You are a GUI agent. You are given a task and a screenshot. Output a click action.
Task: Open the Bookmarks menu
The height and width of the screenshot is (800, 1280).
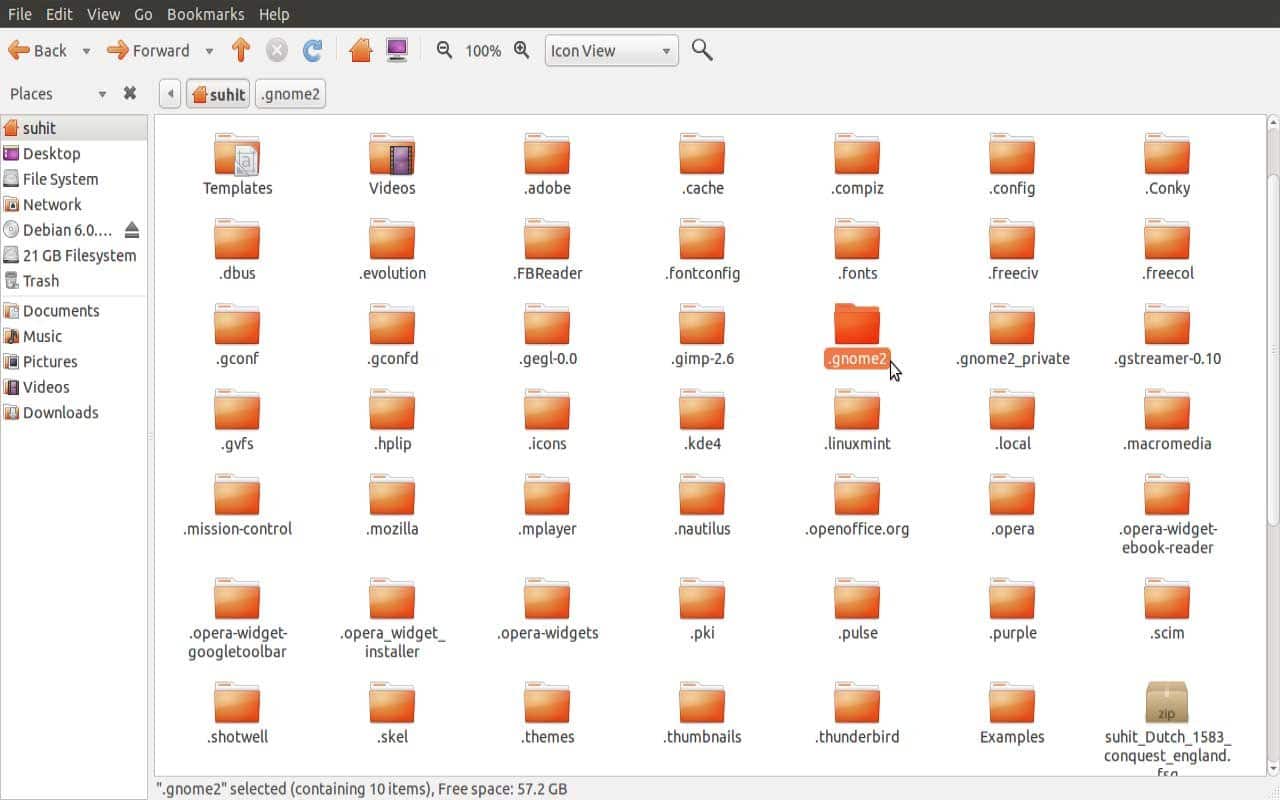point(205,14)
